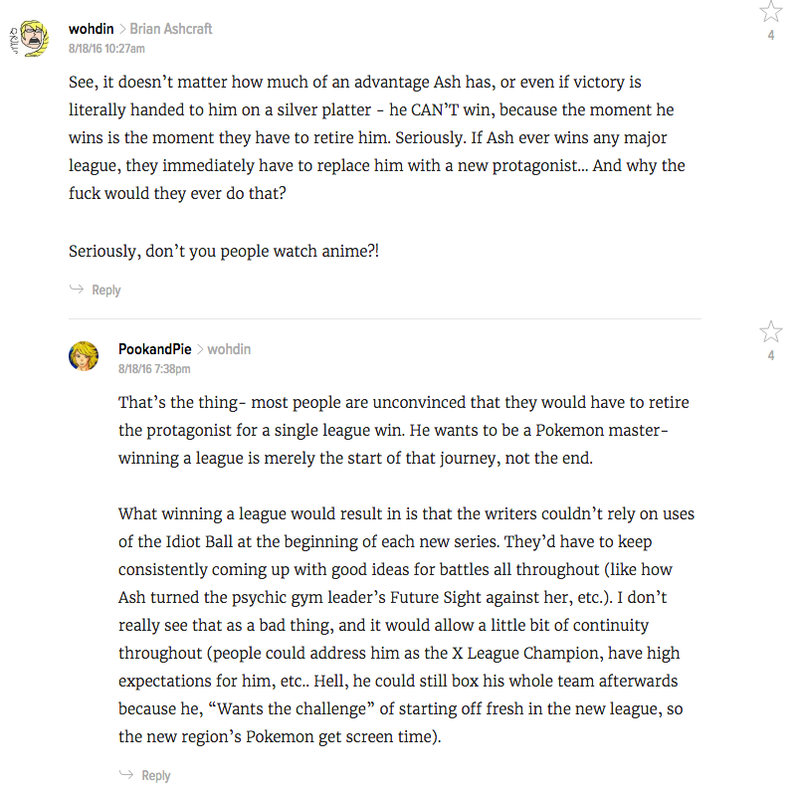Star wohdin's comment about Ash

pos(770,11)
